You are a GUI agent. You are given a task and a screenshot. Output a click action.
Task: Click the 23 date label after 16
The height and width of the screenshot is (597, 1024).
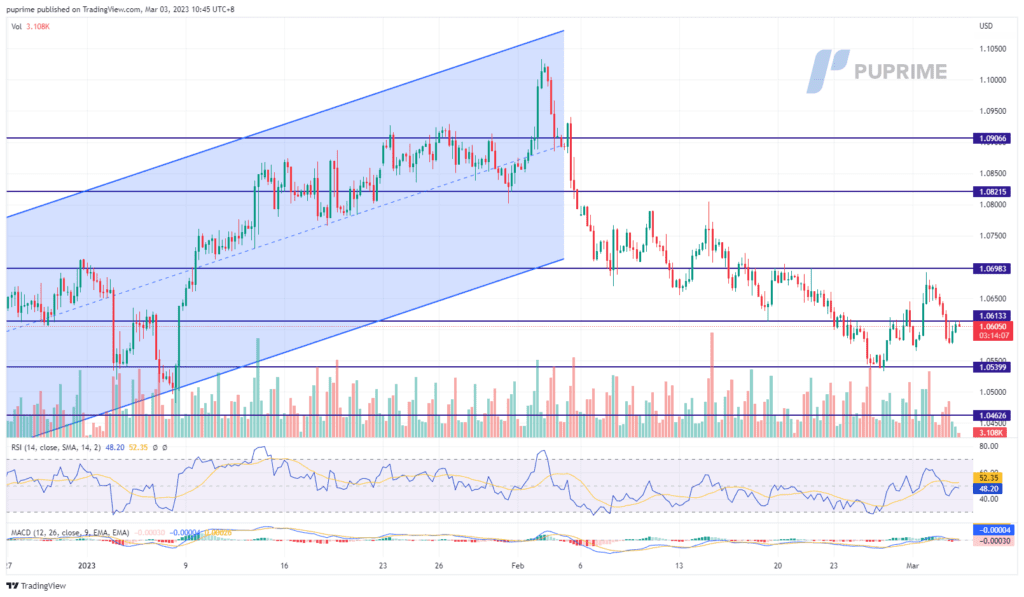tap(383, 566)
